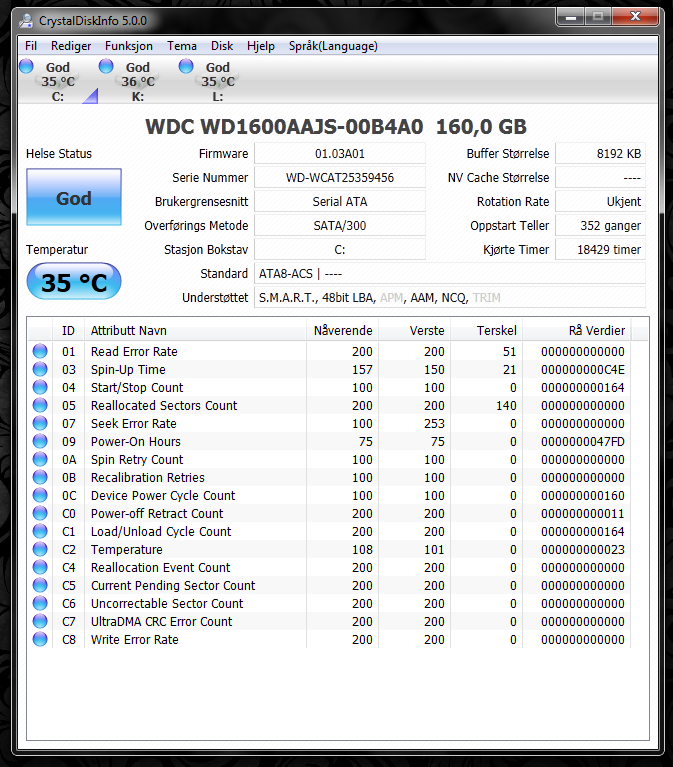
Task: Close the CrystalDiskInfo window
Action: [x=635, y=17]
